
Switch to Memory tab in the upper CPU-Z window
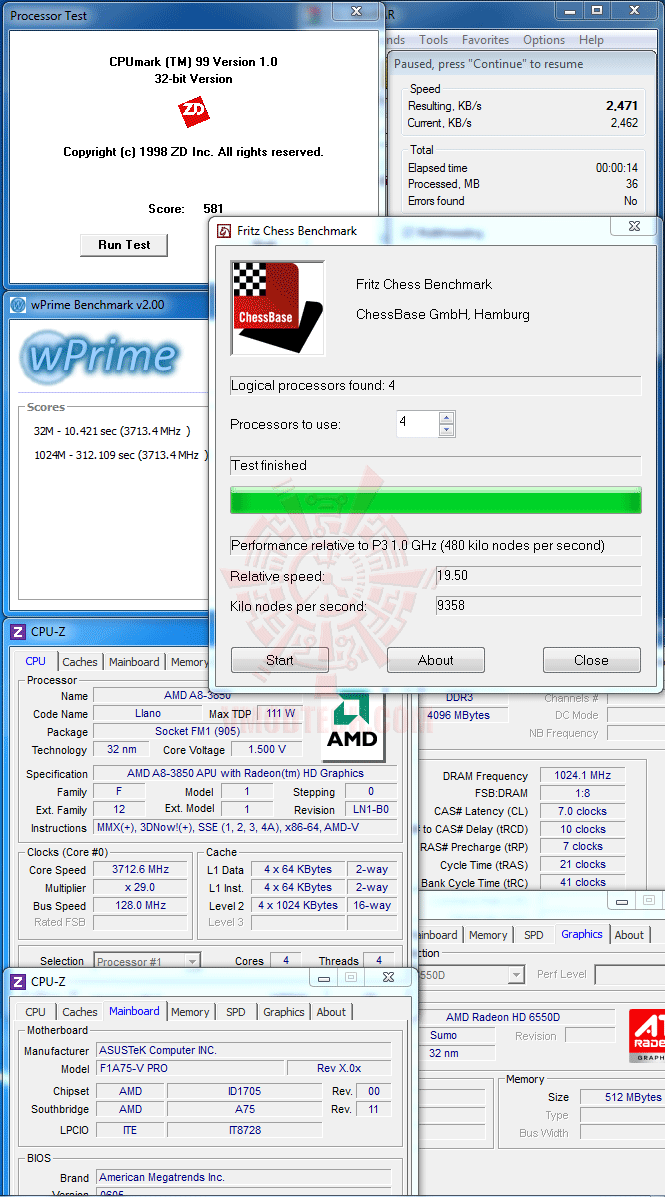(189, 662)
